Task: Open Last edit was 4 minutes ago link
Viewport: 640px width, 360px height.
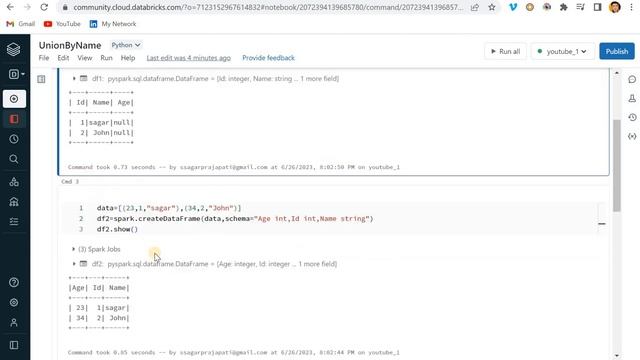Action: pyautogui.click(x=189, y=58)
